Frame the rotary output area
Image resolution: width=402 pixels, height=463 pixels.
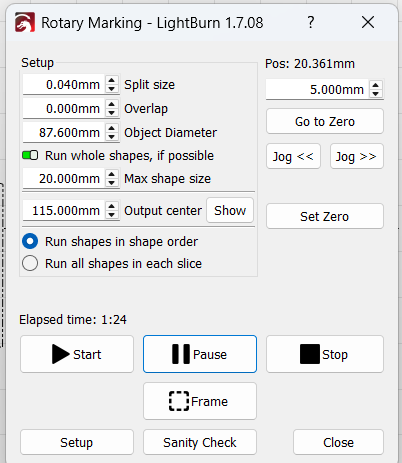[200, 401]
